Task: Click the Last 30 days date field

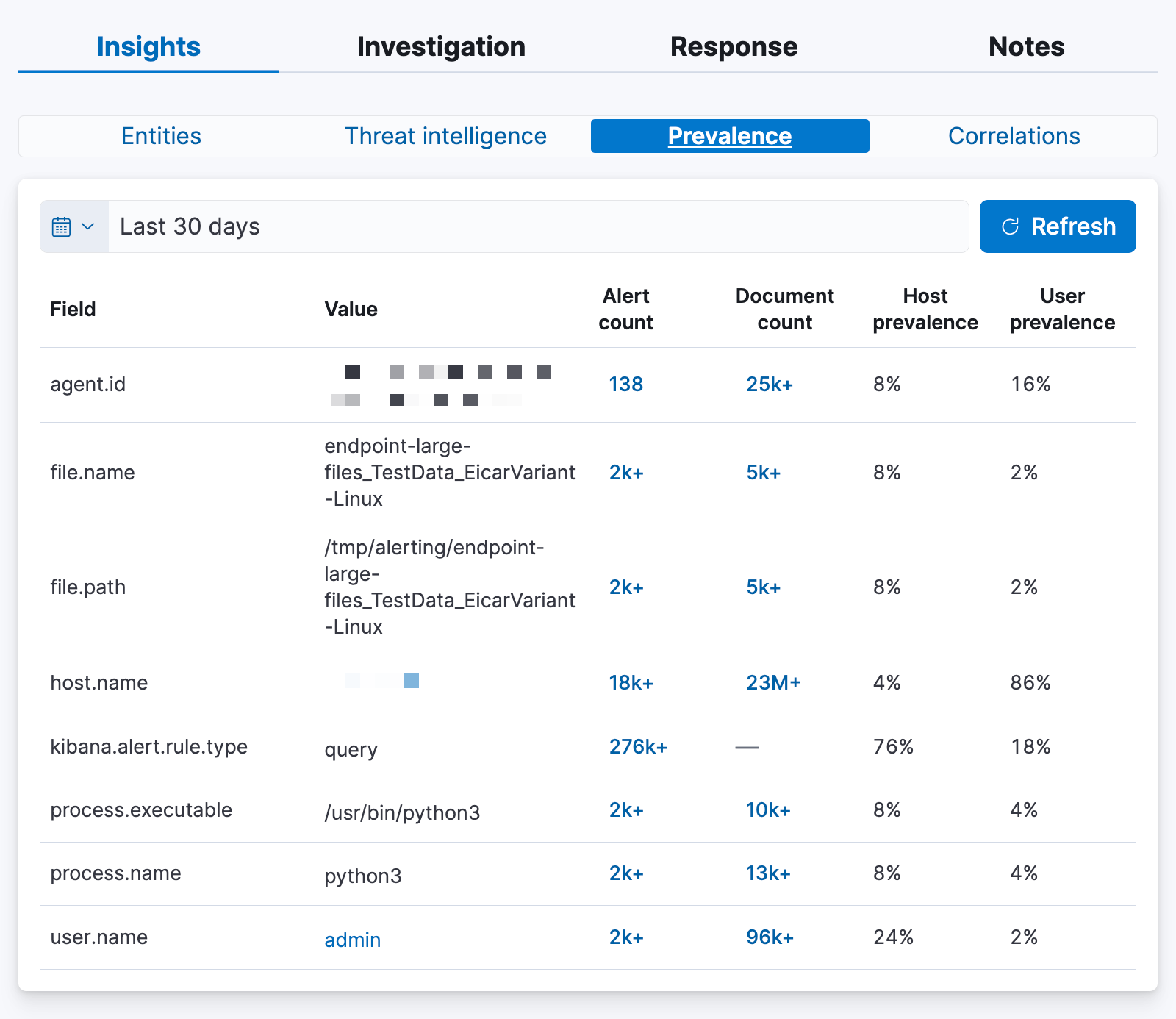Action: (x=537, y=226)
